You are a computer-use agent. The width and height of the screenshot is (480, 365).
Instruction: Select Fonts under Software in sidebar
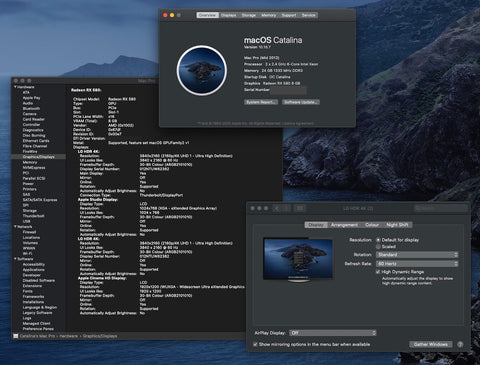[x=27, y=291]
